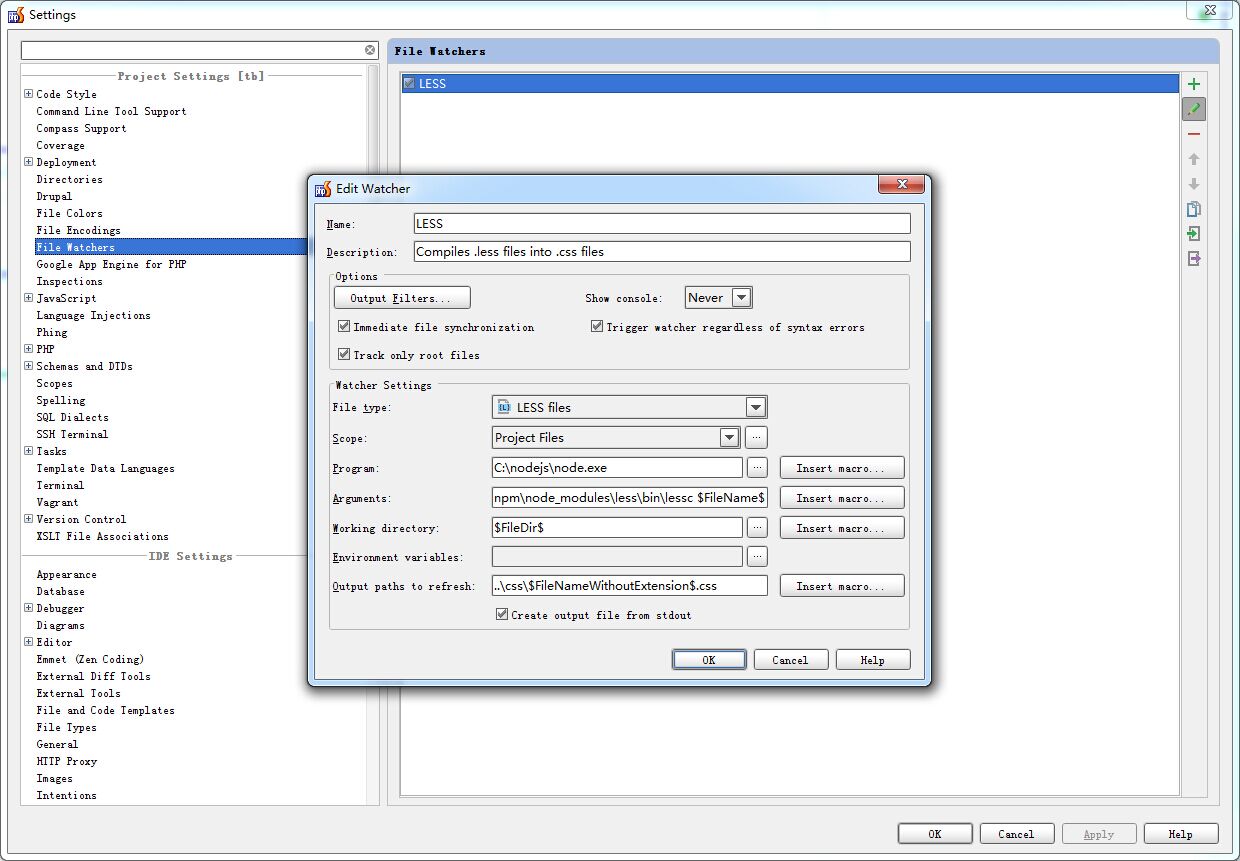Expand the PHP tree node
The width and height of the screenshot is (1240, 861).
[29, 349]
